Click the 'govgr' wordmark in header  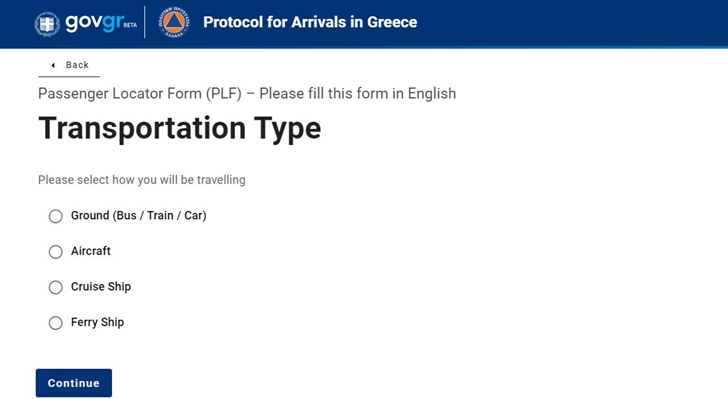(95, 22)
